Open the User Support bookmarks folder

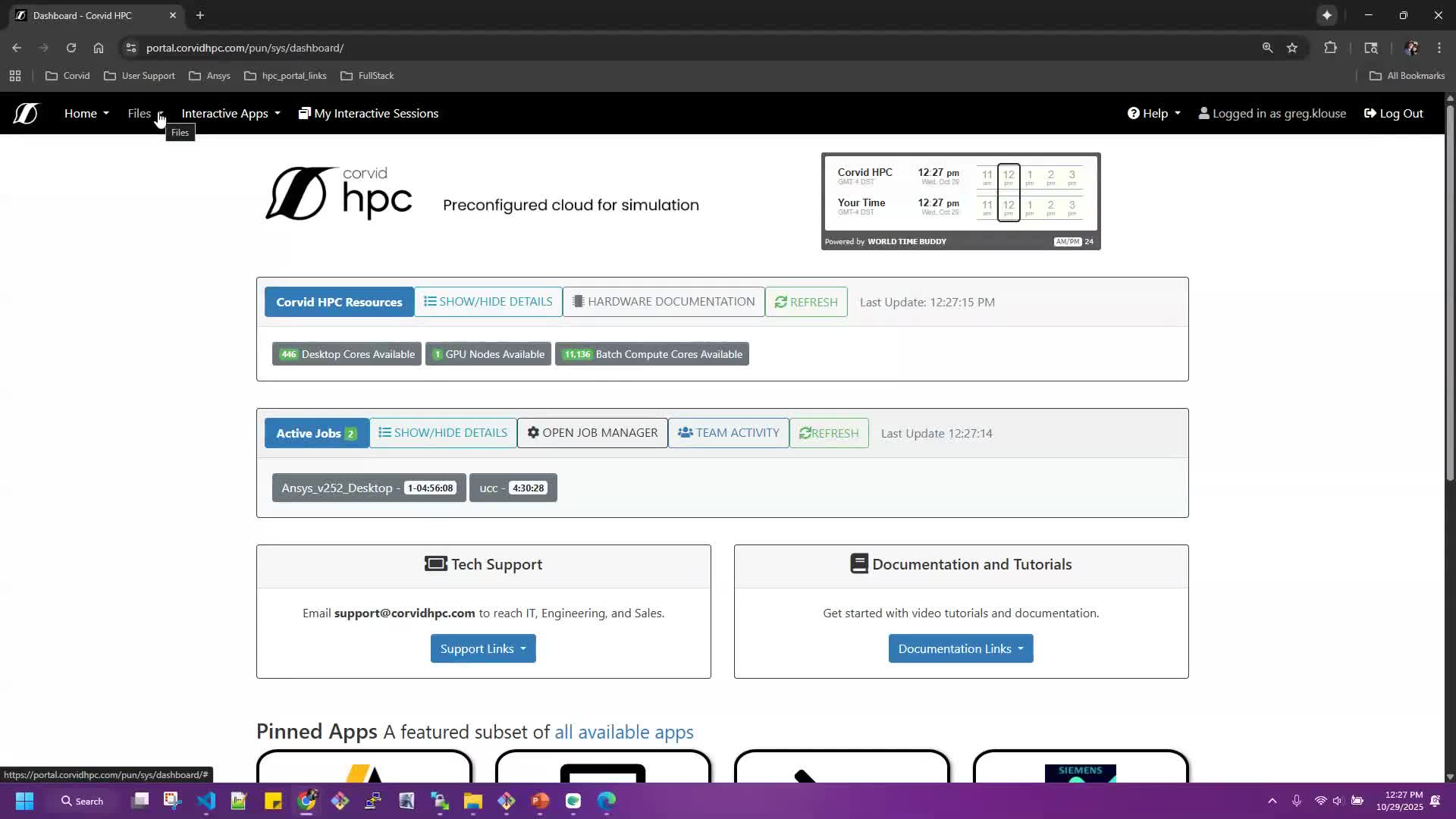click(140, 76)
